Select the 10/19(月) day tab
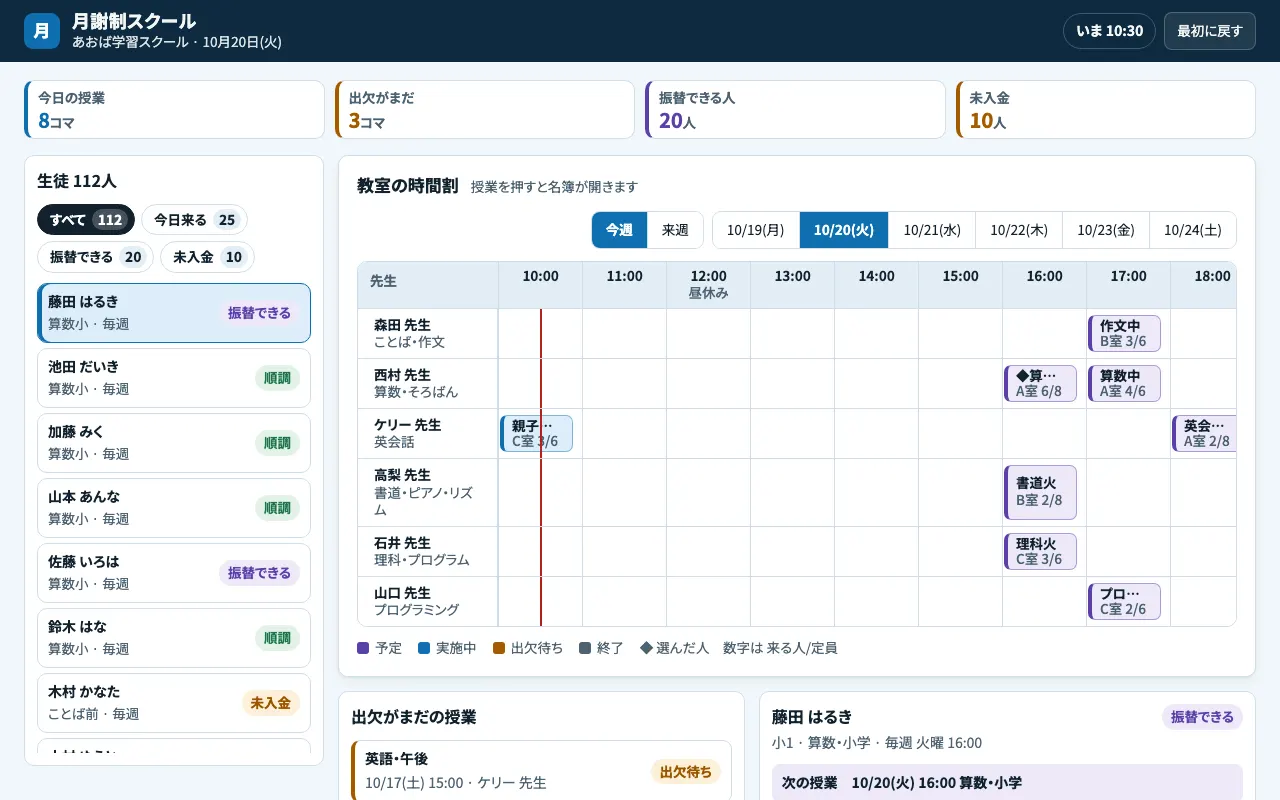 (x=756, y=230)
